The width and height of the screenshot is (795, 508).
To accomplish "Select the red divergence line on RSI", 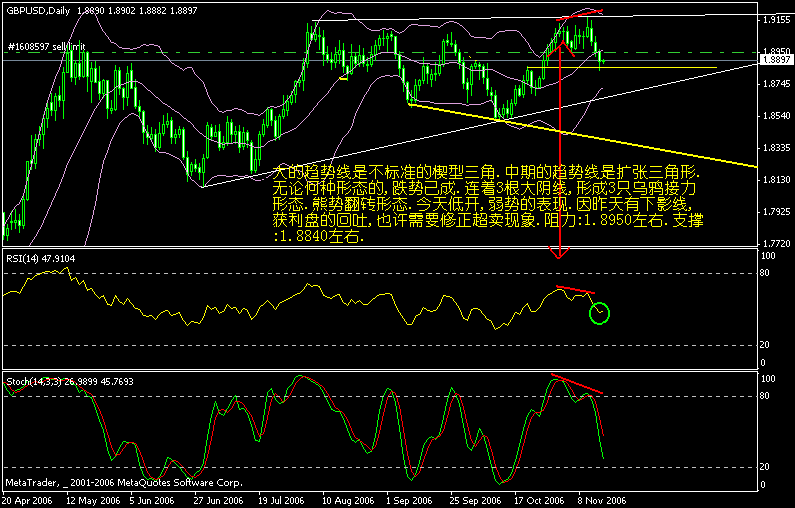I will (575, 290).
